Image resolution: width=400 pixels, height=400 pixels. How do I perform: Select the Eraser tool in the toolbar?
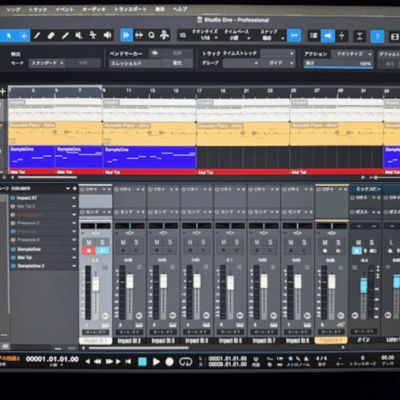(51, 35)
